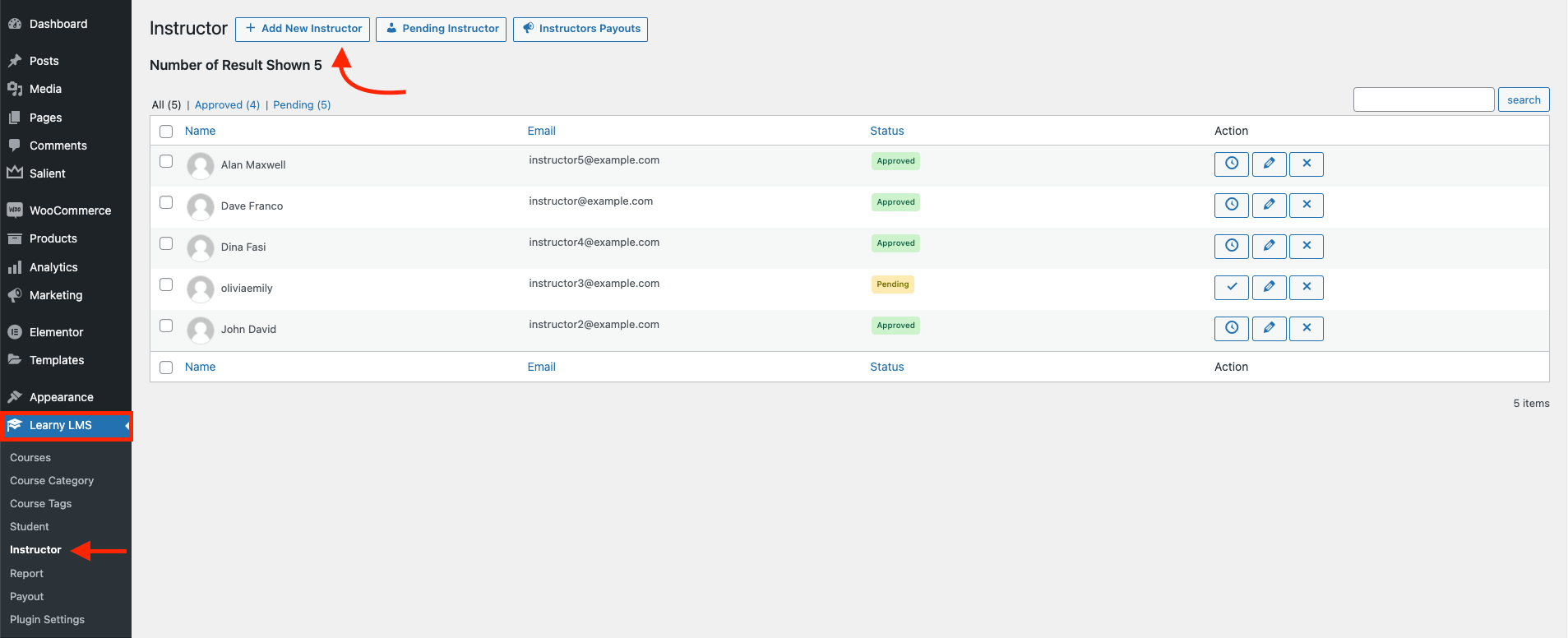Open Marketing in the sidebar

[x=66, y=295]
